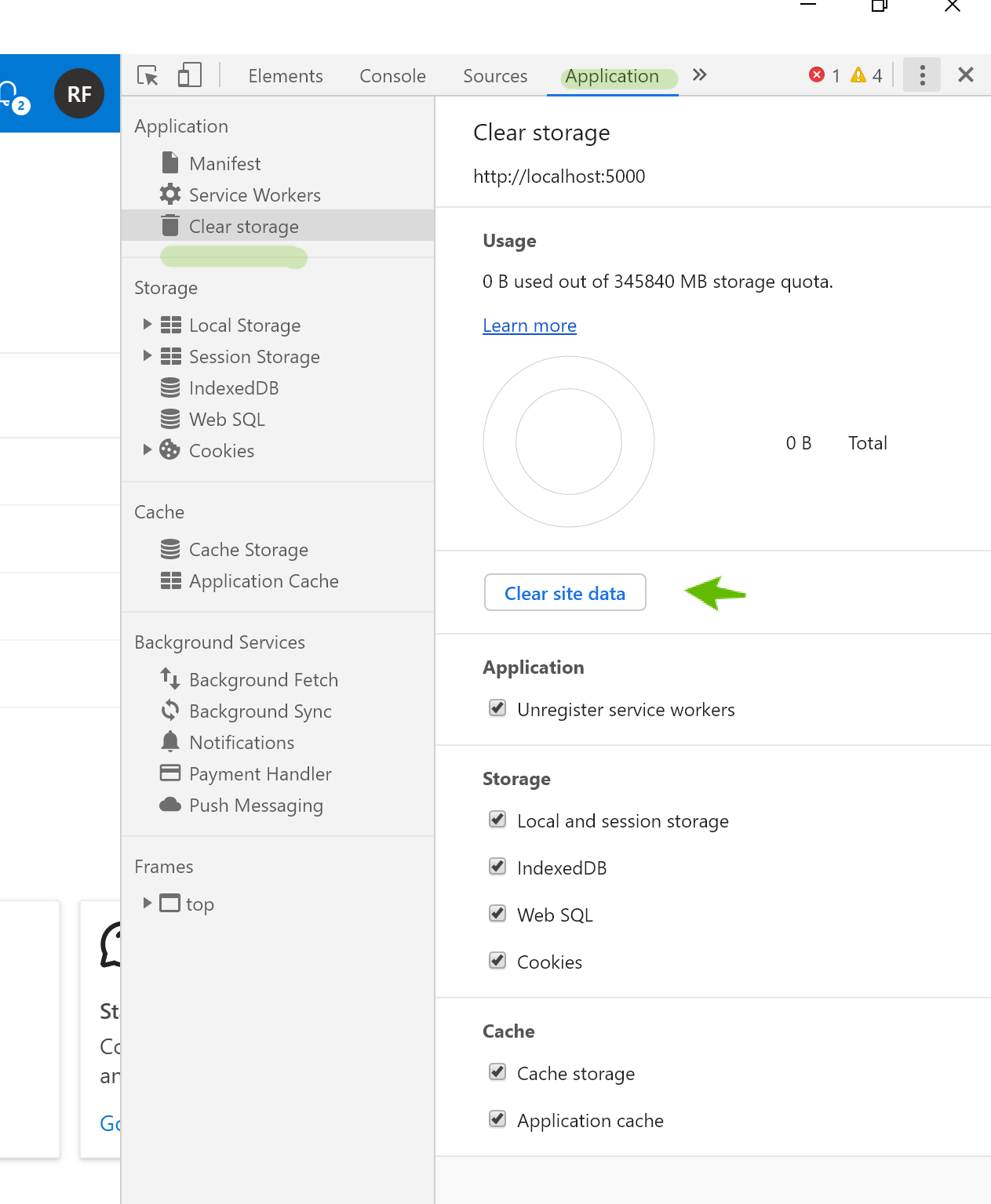This screenshot has width=991, height=1204.
Task: Expand Session Storage entries
Action: pyautogui.click(x=148, y=355)
